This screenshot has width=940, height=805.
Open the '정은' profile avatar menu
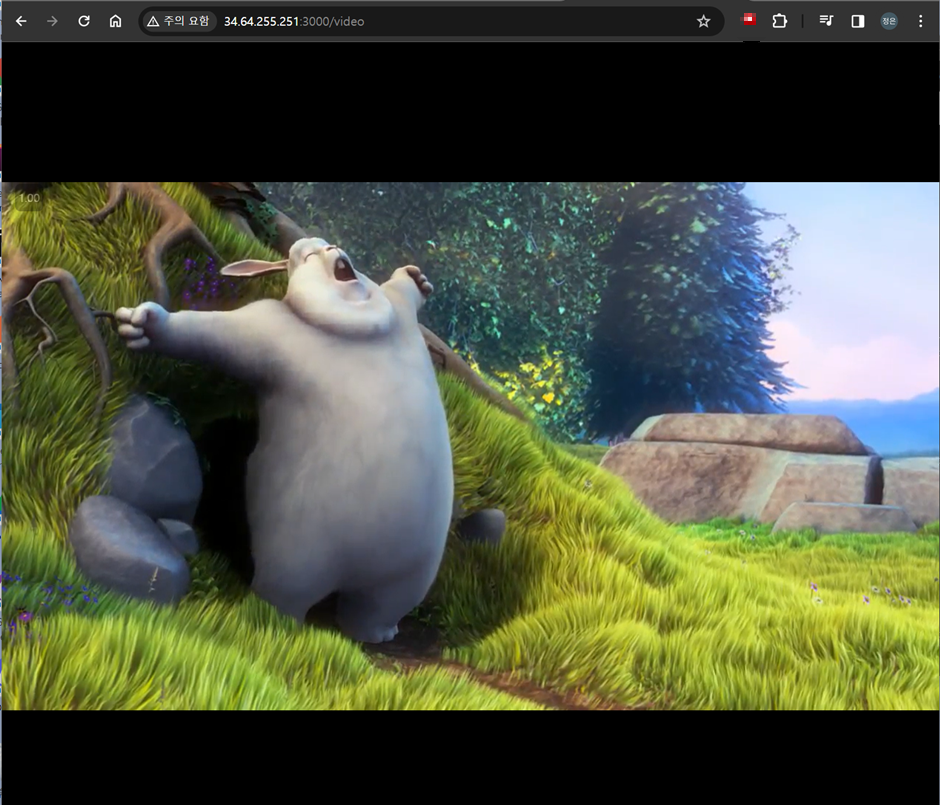[889, 22]
